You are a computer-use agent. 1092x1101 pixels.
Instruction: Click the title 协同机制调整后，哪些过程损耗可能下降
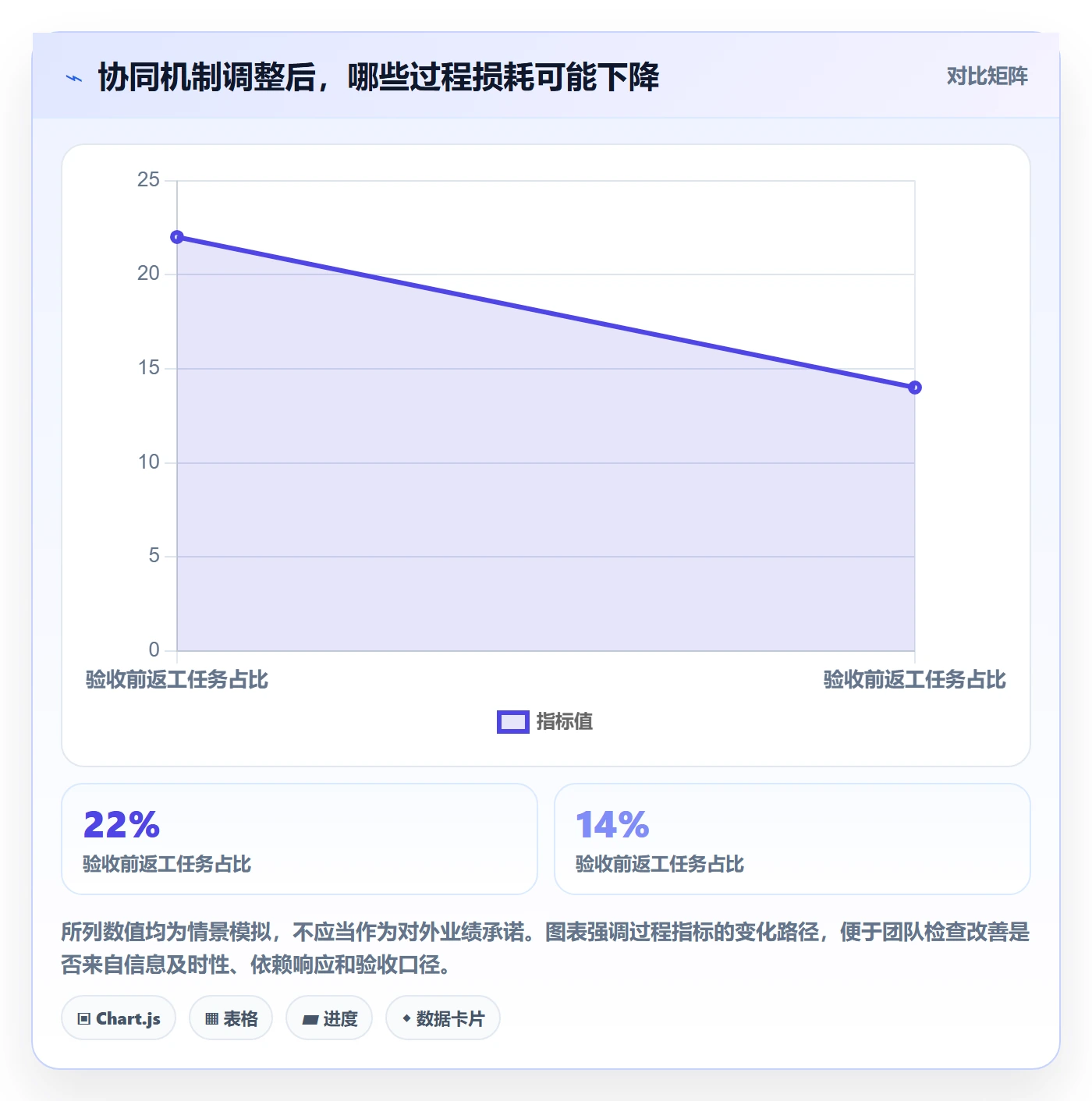click(378, 77)
